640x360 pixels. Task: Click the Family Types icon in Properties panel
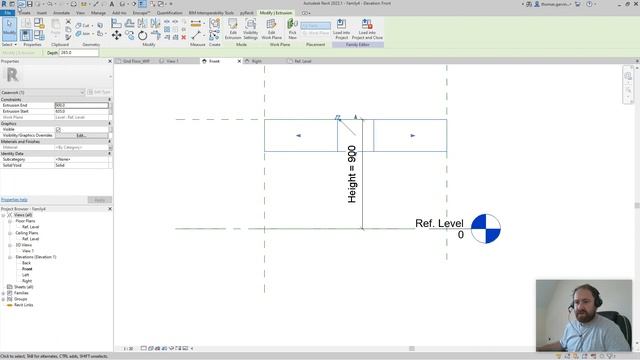coord(39,36)
